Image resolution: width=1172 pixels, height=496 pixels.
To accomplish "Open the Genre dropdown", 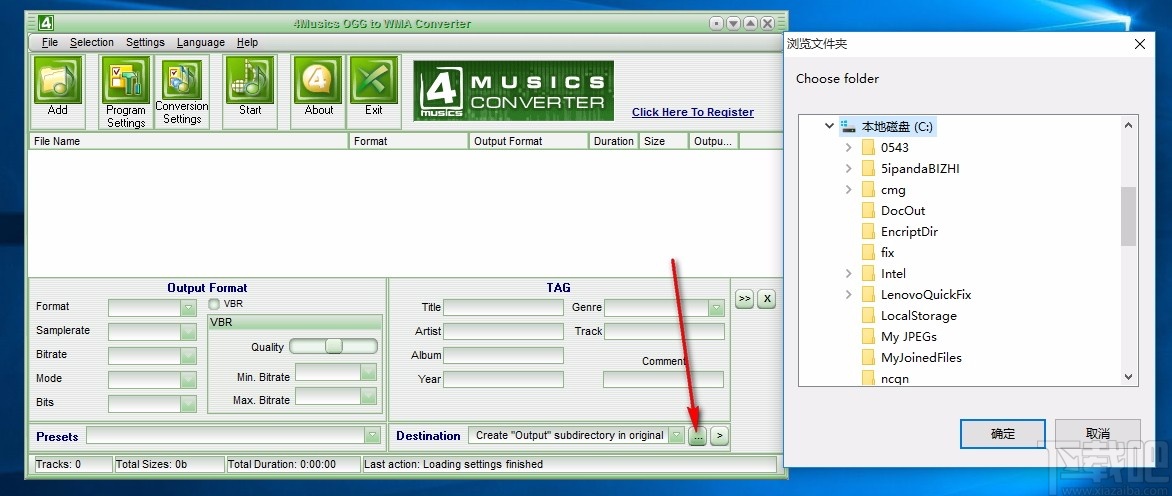I will click(x=716, y=308).
